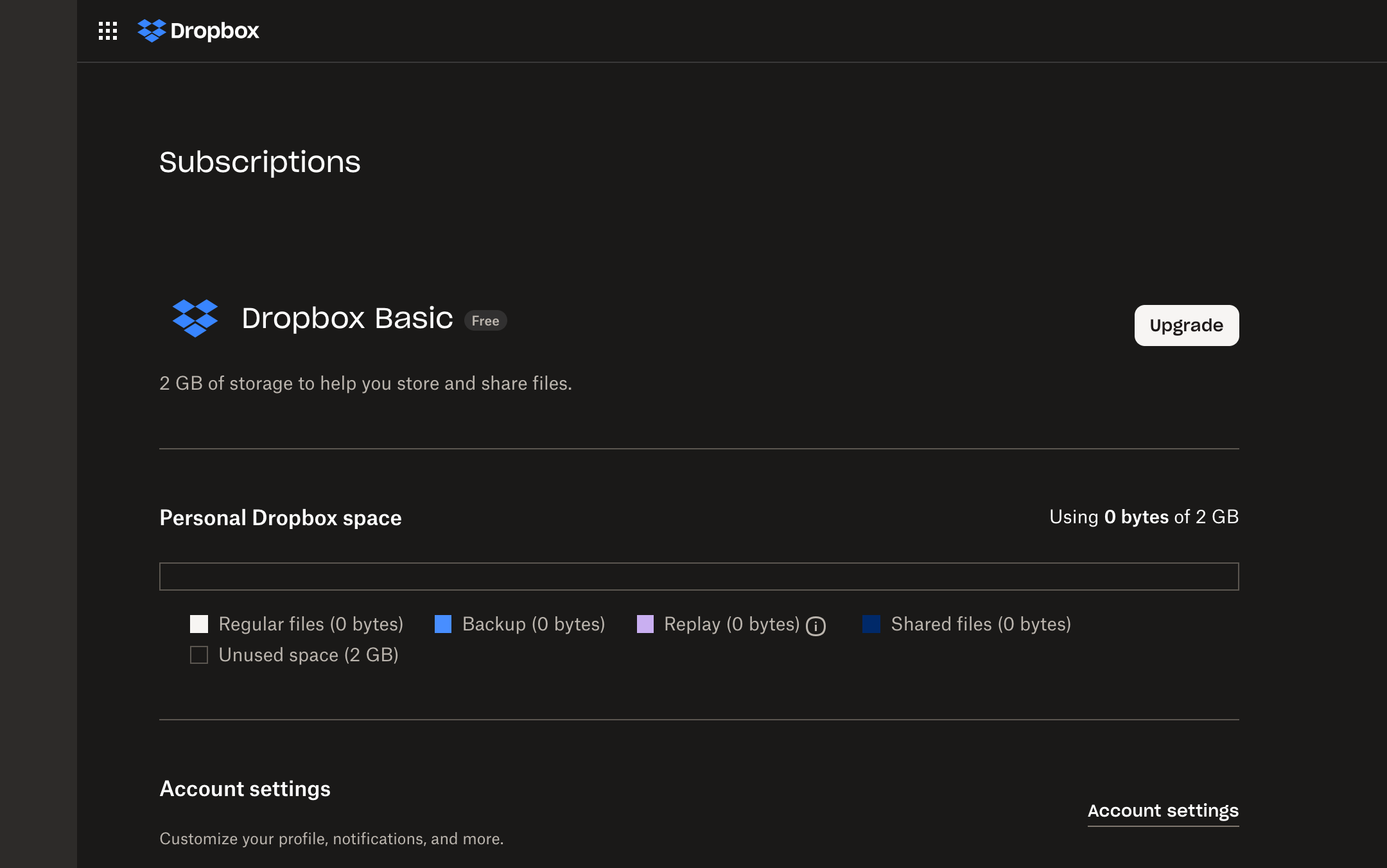1387x868 pixels.
Task: Click the Upgrade button
Action: [1186, 325]
